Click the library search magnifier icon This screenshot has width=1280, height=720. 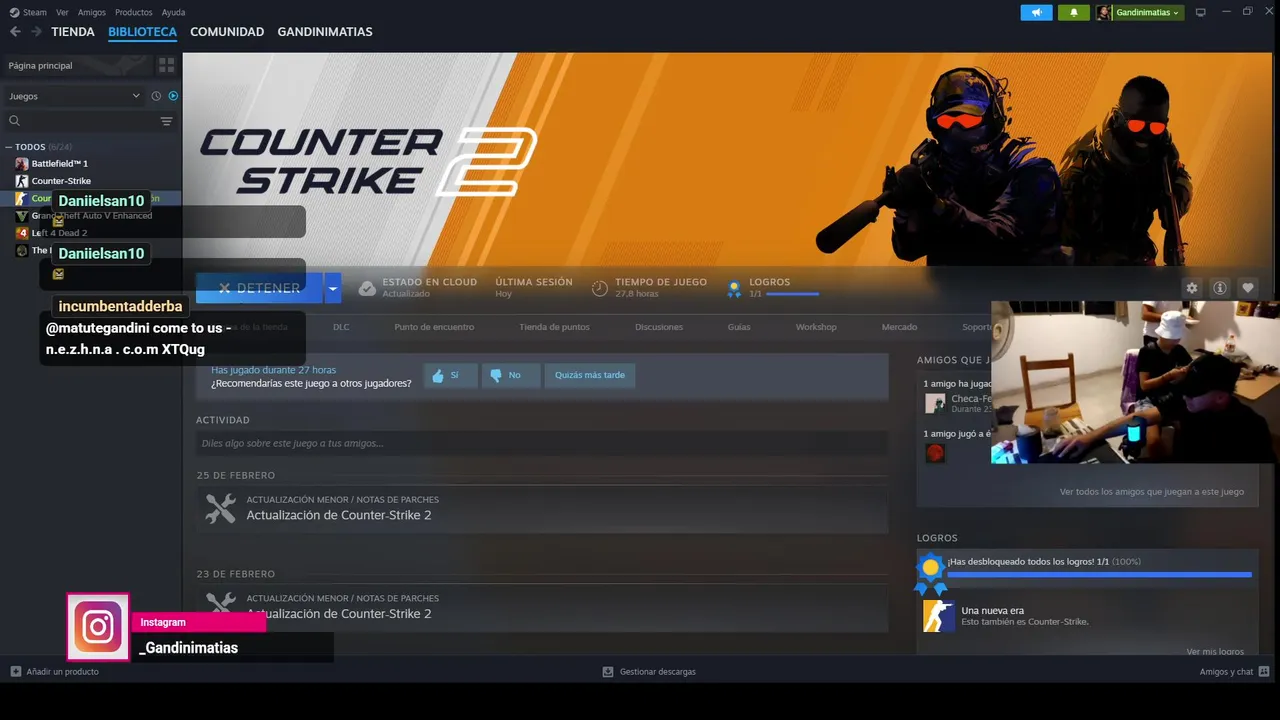14,121
